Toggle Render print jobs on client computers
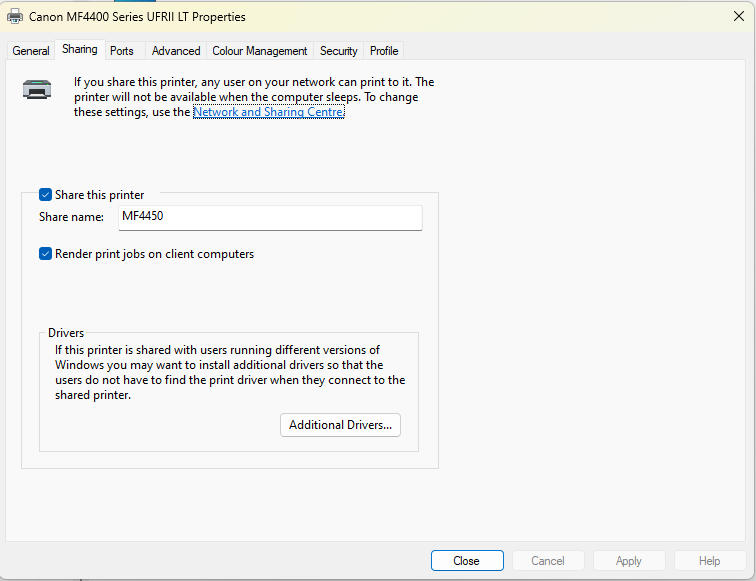The height and width of the screenshot is (581, 756). pyautogui.click(x=45, y=254)
